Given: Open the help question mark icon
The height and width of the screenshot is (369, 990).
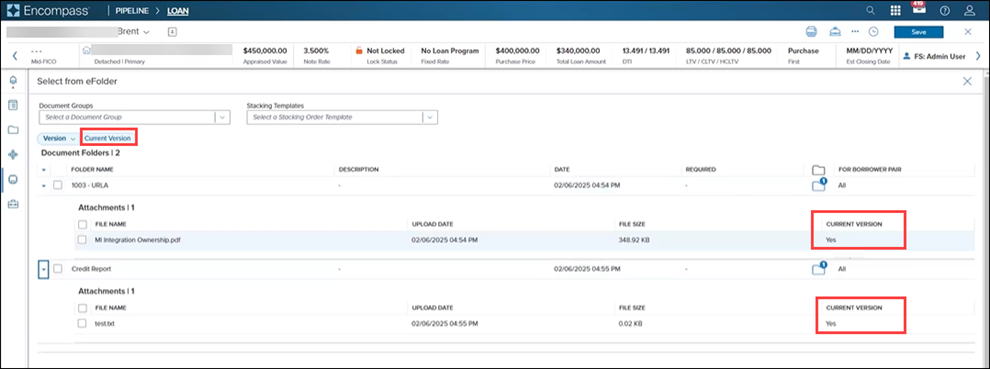Looking at the screenshot, I should coord(945,11).
